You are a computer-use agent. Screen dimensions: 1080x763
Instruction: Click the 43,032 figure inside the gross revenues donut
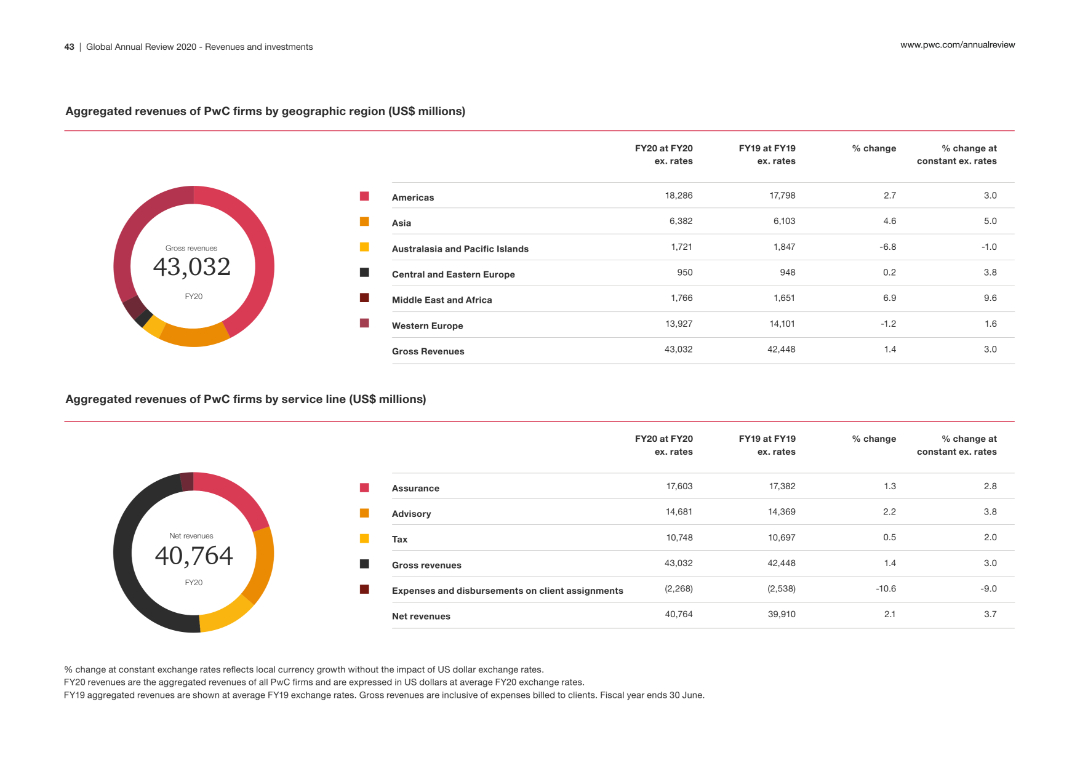191,267
